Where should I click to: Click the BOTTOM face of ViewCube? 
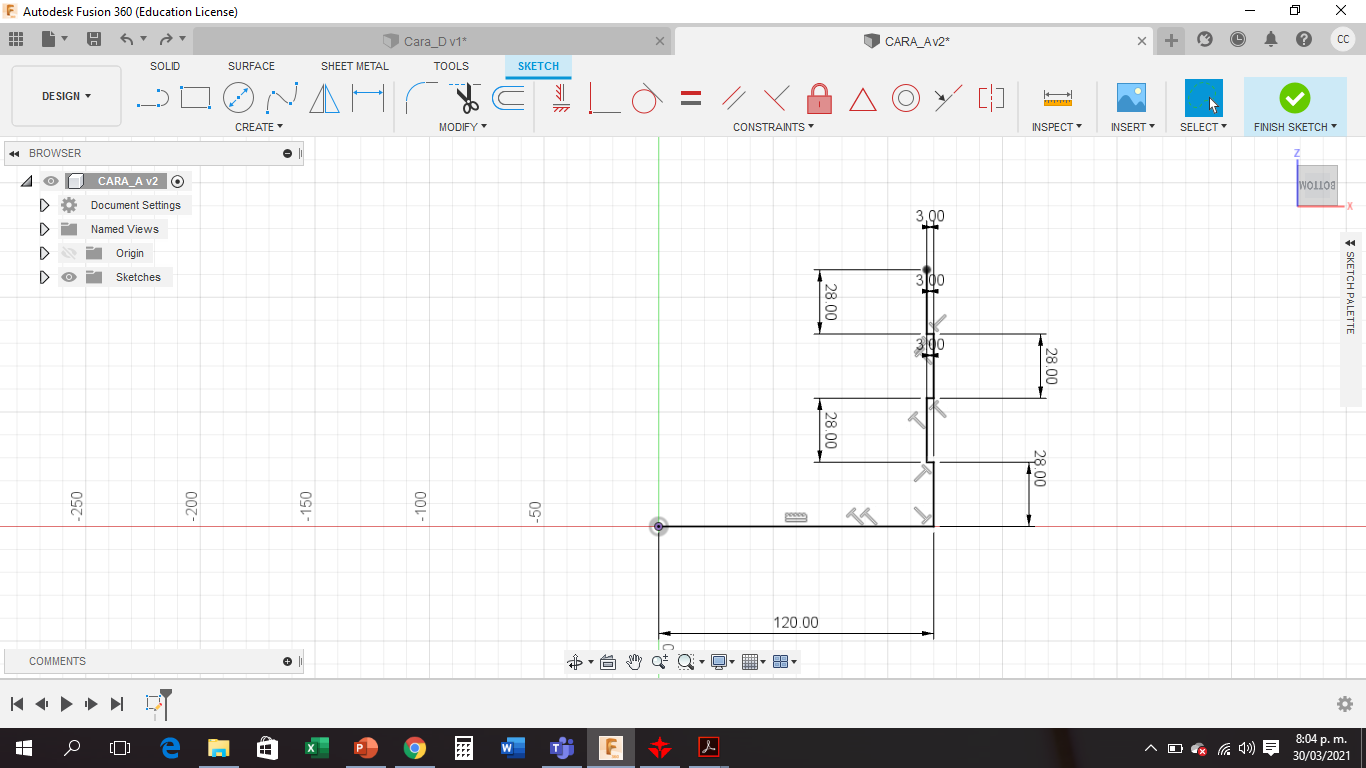[1317, 186]
